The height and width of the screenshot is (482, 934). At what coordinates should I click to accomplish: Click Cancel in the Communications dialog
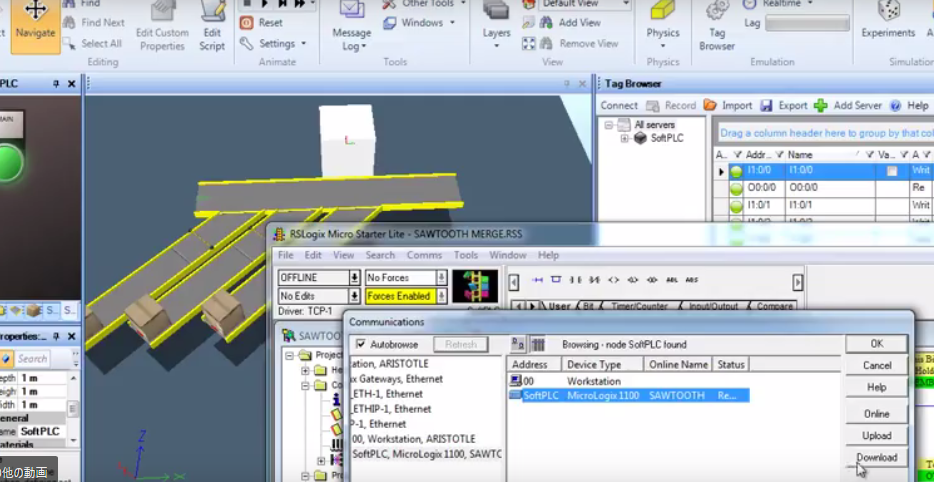[x=877, y=365]
